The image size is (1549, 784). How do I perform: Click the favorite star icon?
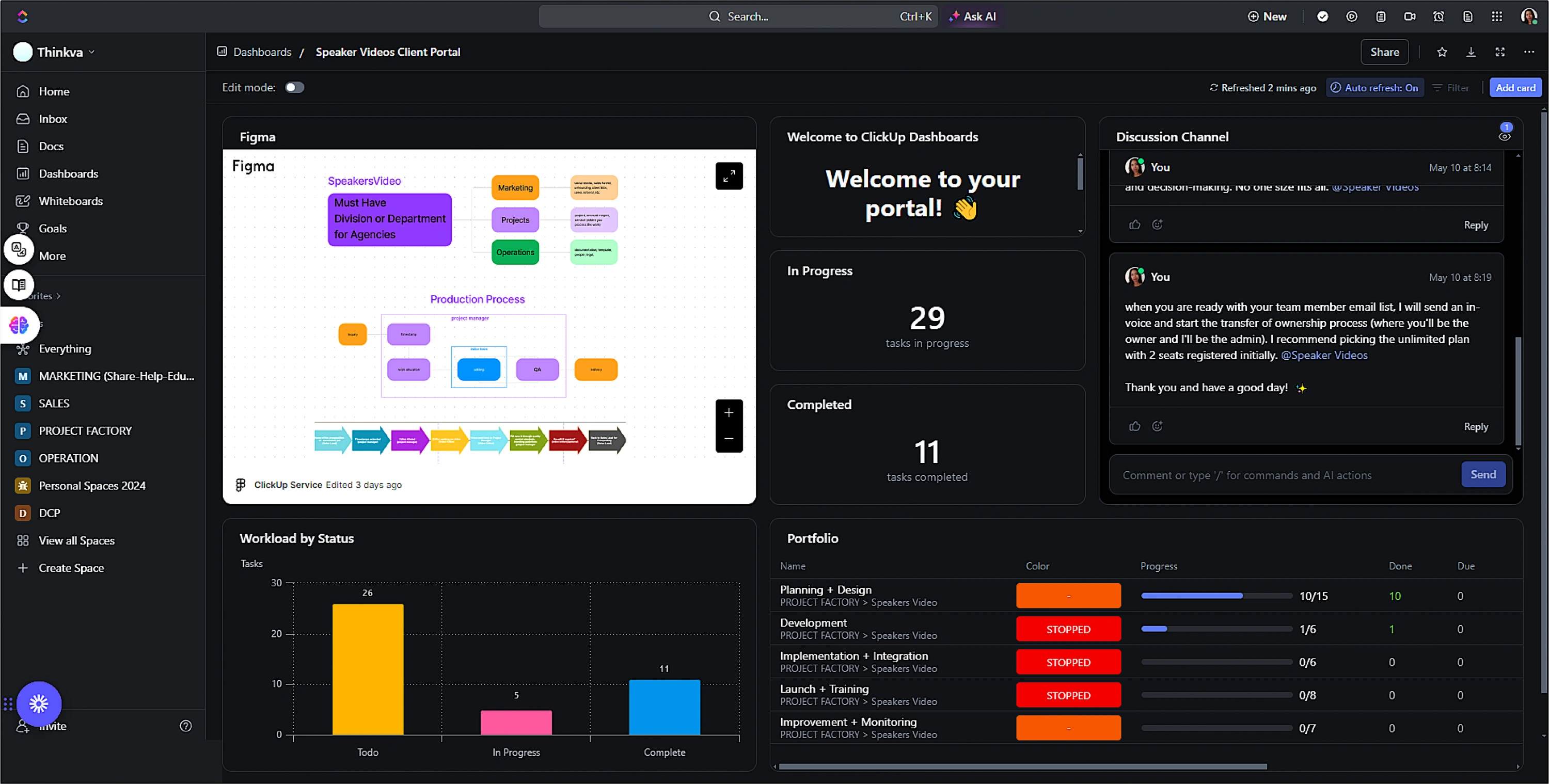click(1442, 52)
